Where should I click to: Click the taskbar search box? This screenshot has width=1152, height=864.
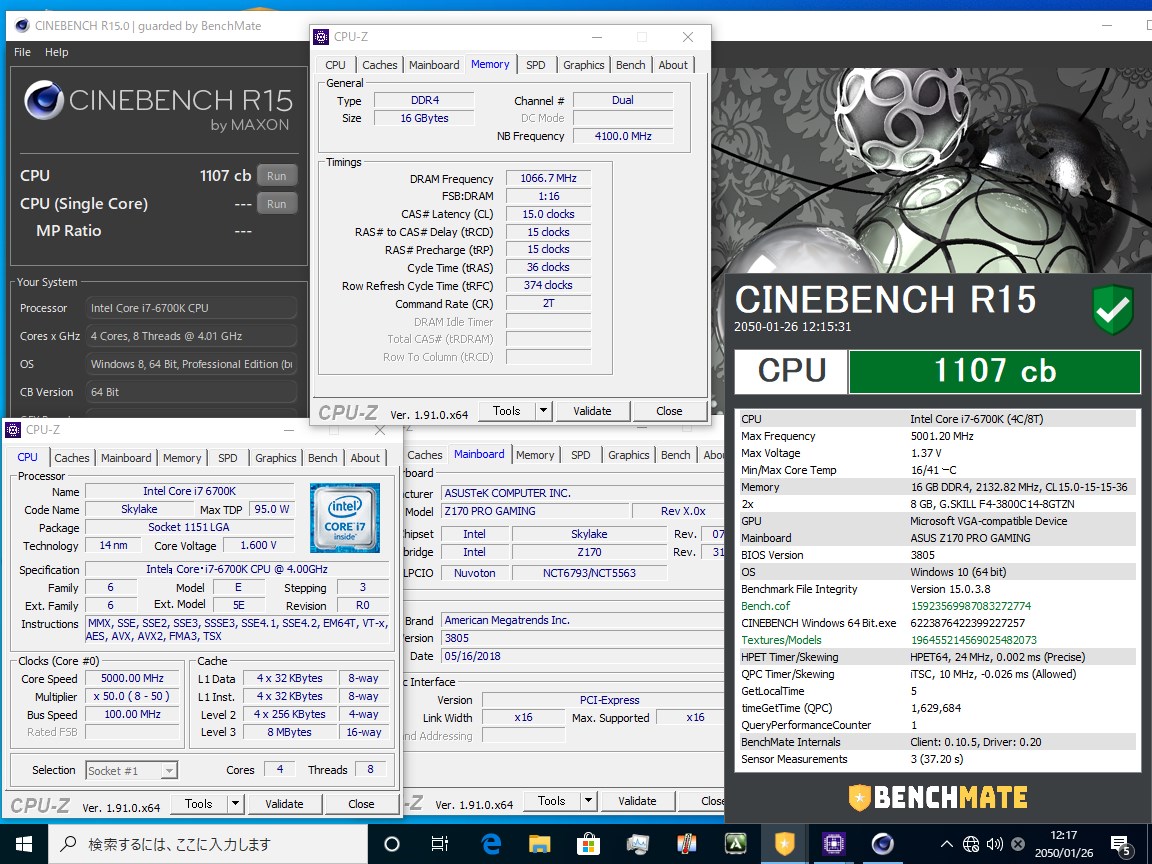(x=208, y=844)
